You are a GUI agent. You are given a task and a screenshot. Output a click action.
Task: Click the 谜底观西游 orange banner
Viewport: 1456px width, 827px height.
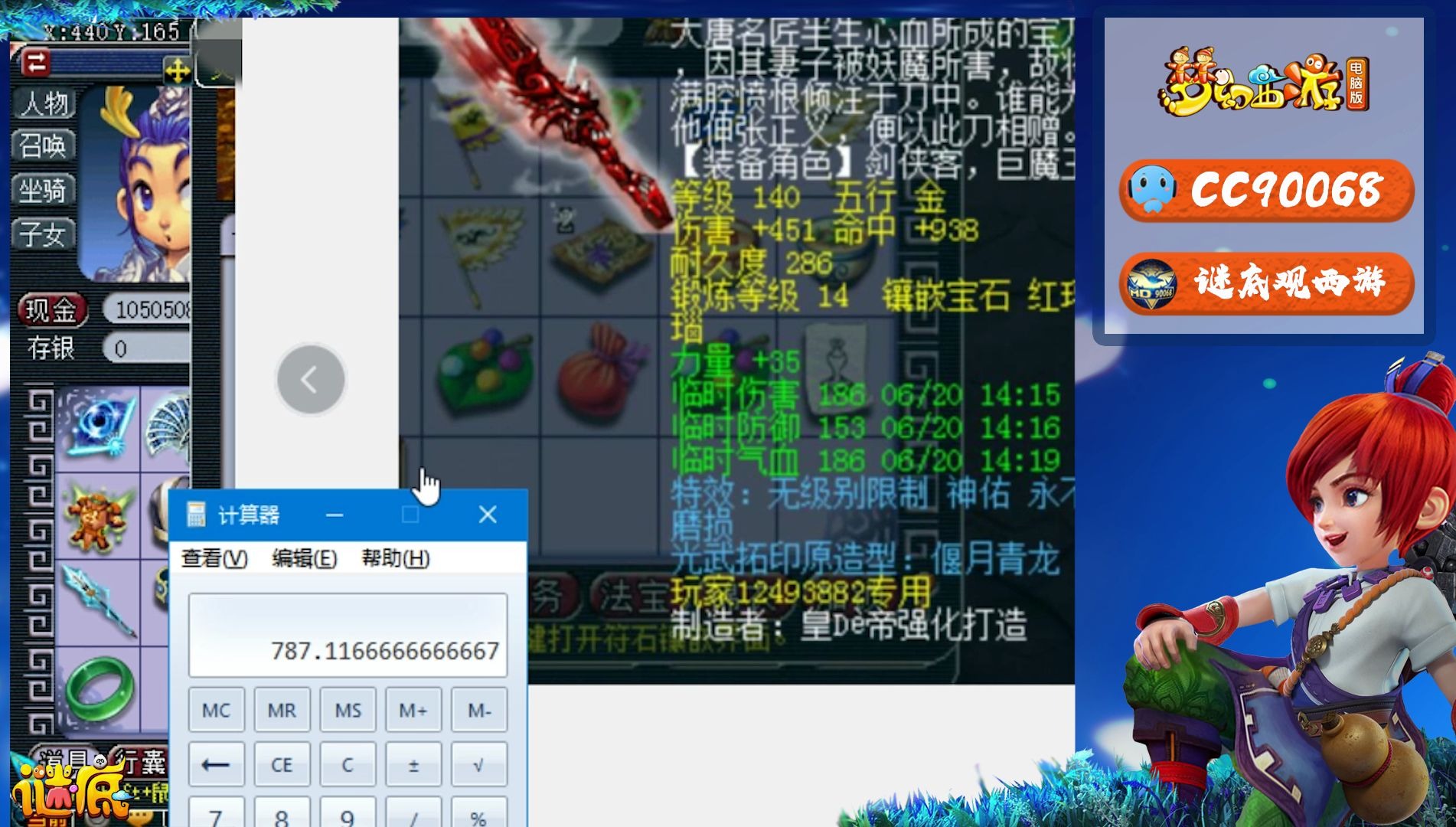[1266, 283]
